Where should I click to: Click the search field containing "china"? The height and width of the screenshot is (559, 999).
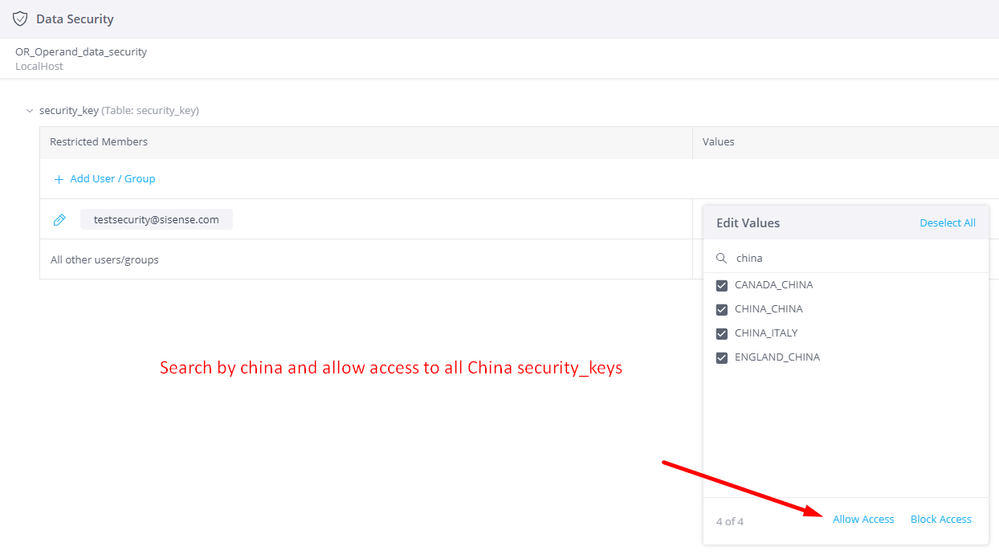(850, 258)
